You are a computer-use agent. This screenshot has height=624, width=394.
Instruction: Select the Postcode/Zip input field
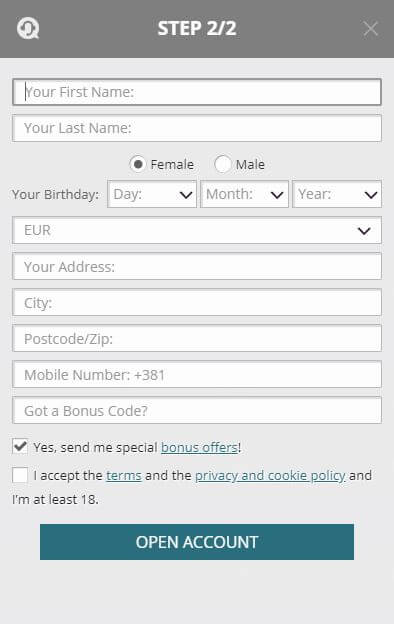pos(197,338)
